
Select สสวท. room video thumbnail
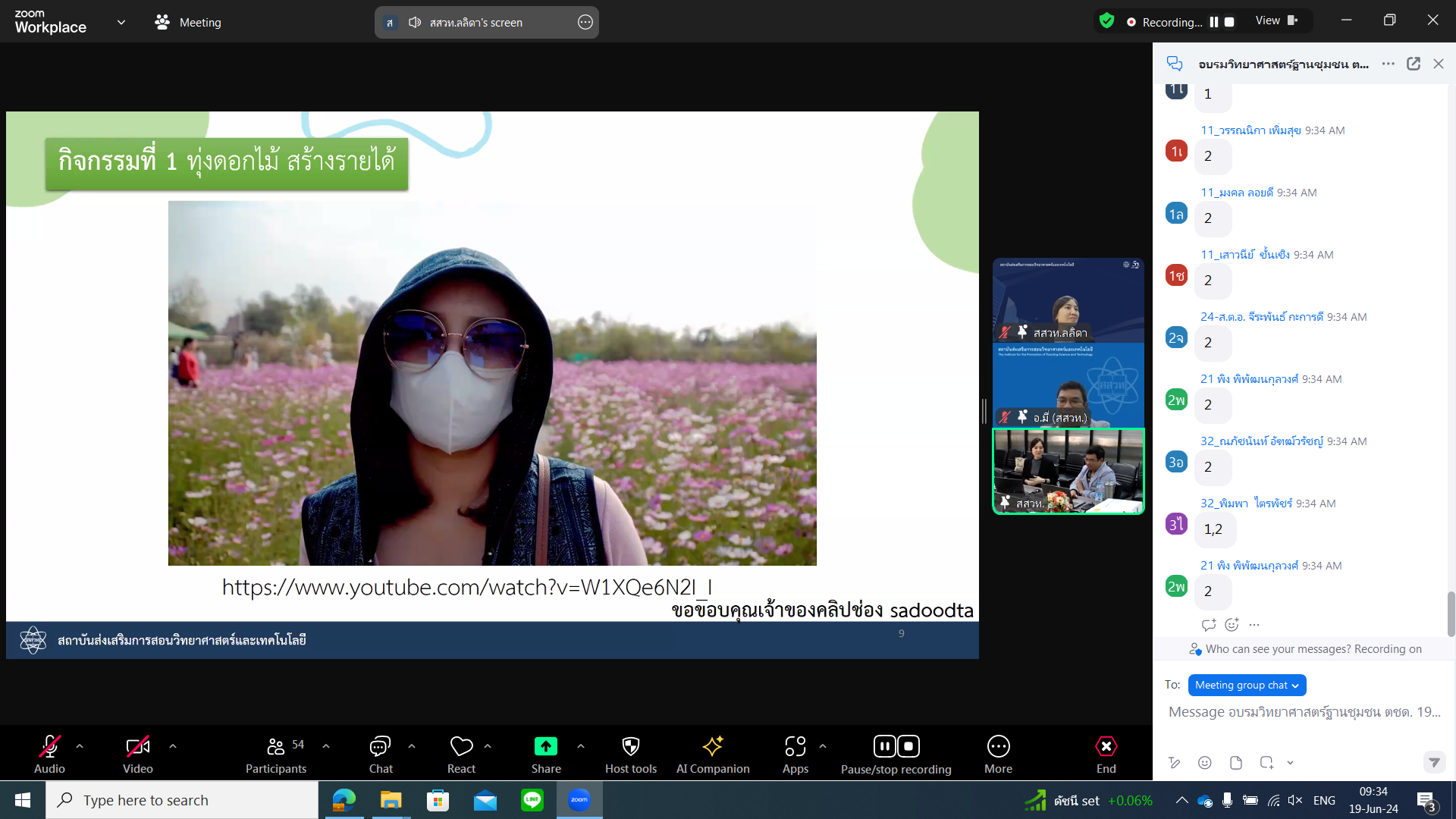1068,471
